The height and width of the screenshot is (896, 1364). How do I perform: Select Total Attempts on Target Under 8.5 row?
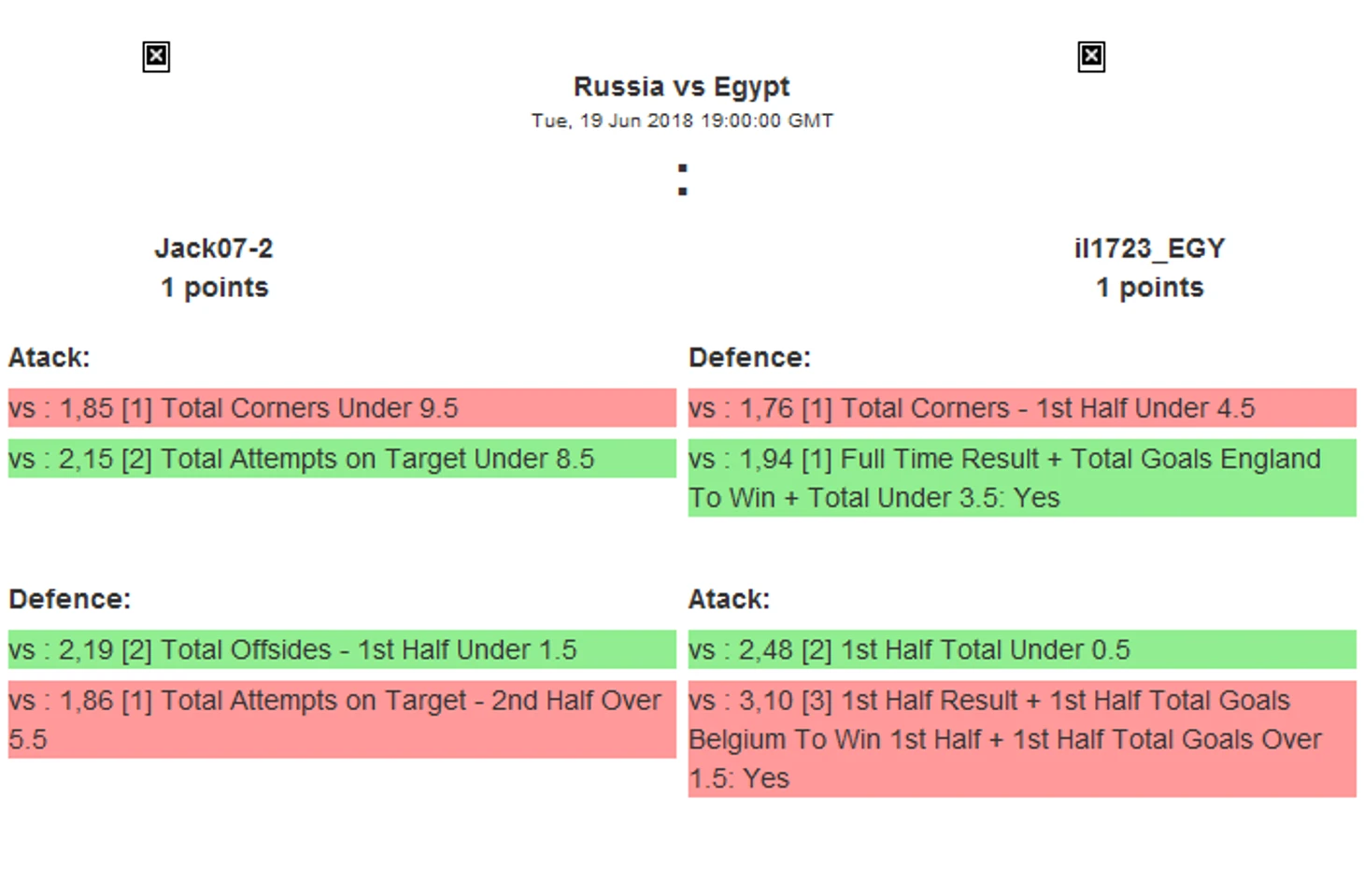342,460
